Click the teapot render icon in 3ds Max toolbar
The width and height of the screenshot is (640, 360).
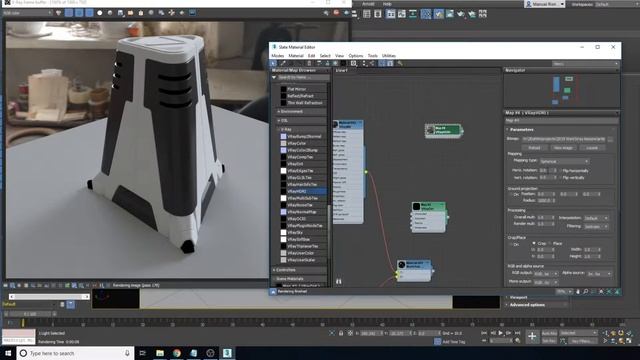[x=460, y=14]
